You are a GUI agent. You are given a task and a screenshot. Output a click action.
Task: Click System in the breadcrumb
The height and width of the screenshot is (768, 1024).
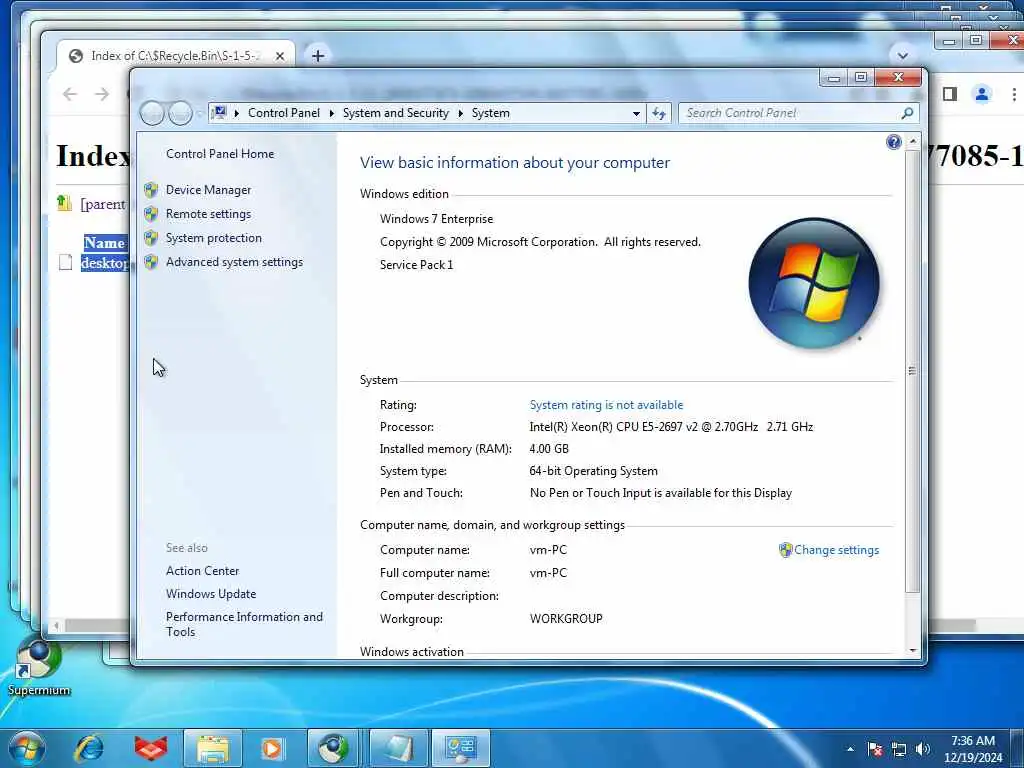click(490, 113)
